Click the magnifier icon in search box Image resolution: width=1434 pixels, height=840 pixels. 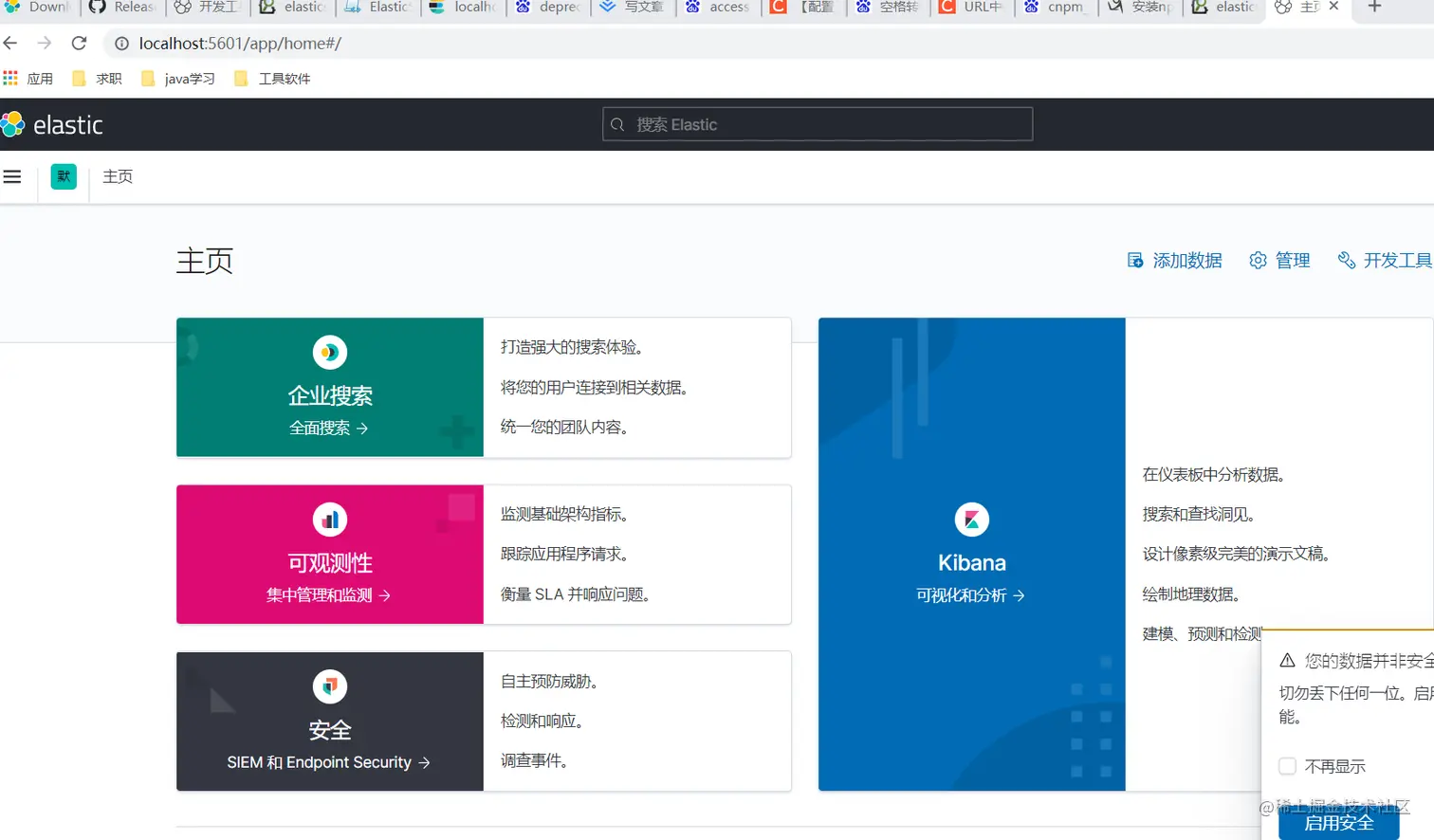tap(617, 124)
